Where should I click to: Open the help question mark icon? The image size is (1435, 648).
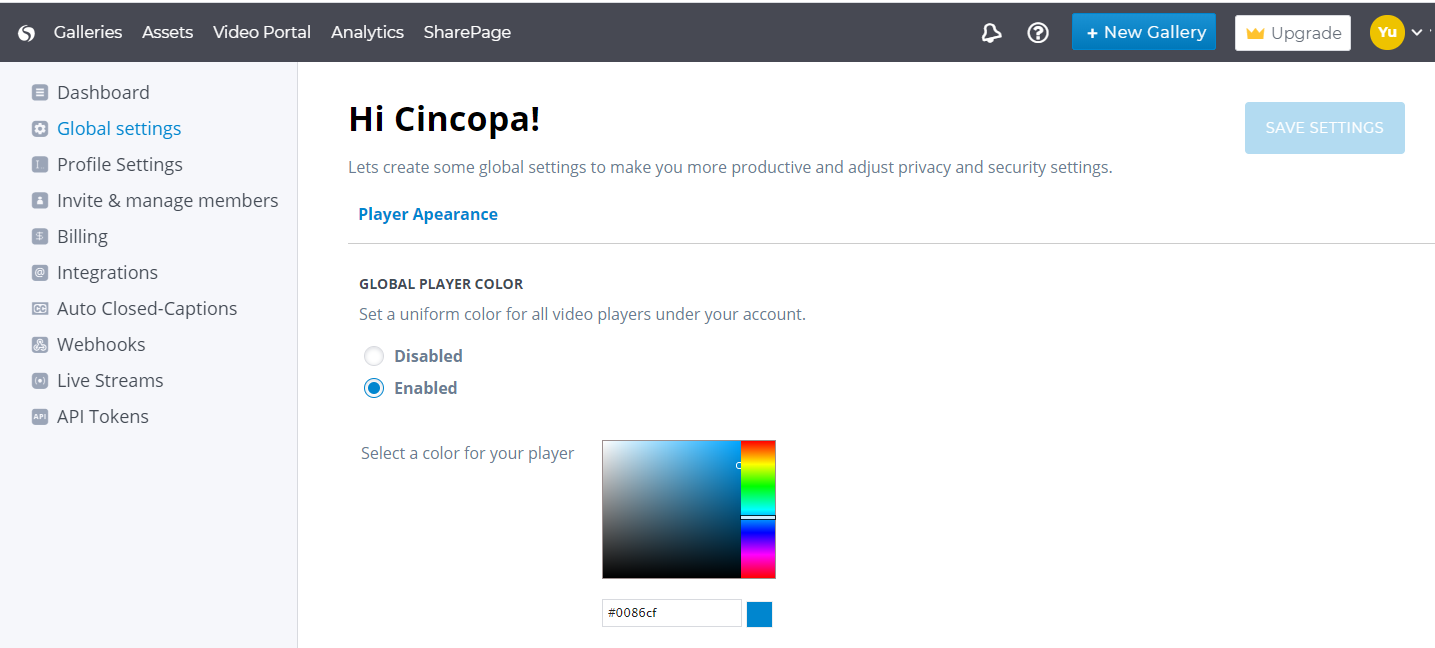click(x=1038, y=33)
